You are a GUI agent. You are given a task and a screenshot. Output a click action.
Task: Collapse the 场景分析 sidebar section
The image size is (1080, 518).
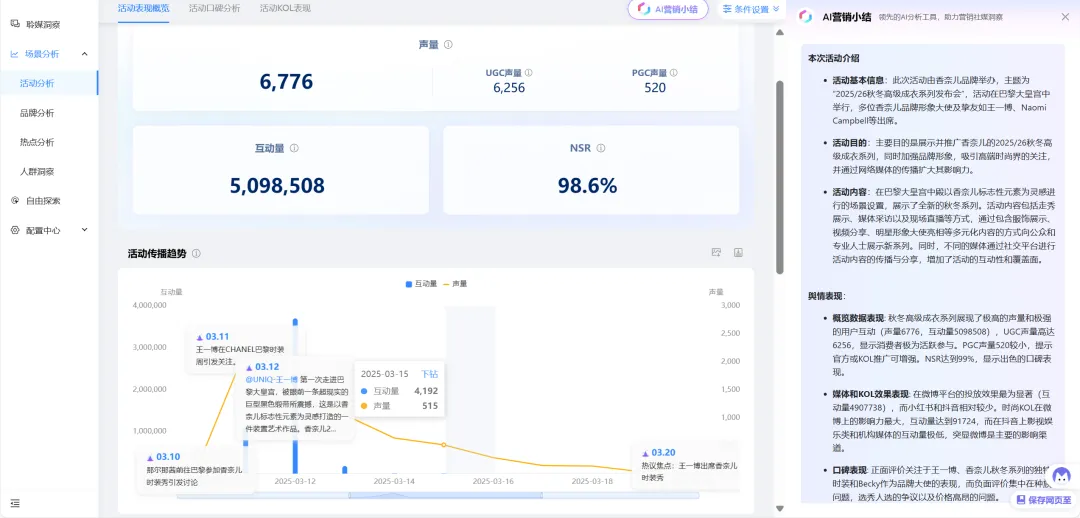tap(84, 54)
